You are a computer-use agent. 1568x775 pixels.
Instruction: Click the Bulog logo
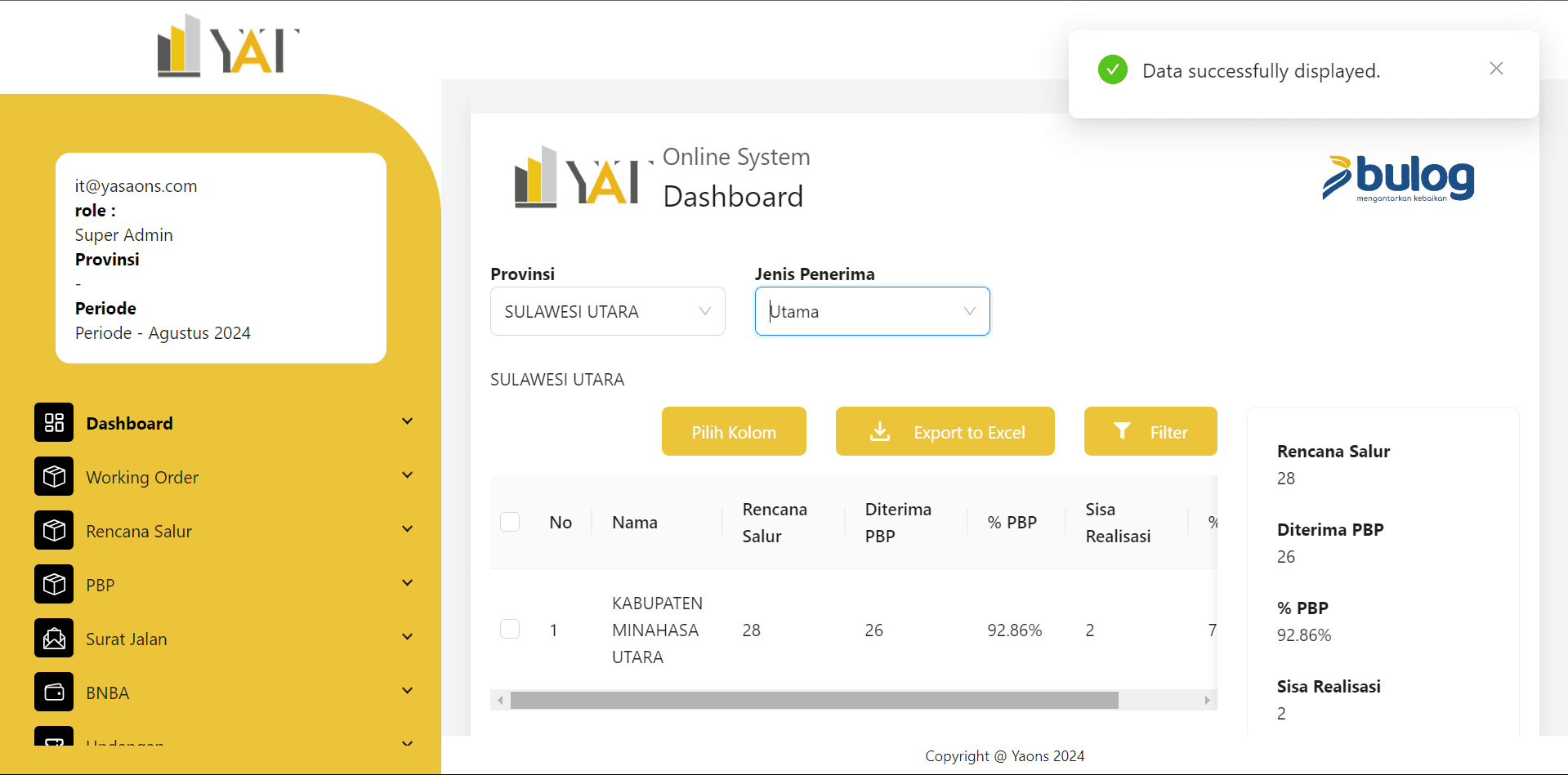(x=1398, y=178)
